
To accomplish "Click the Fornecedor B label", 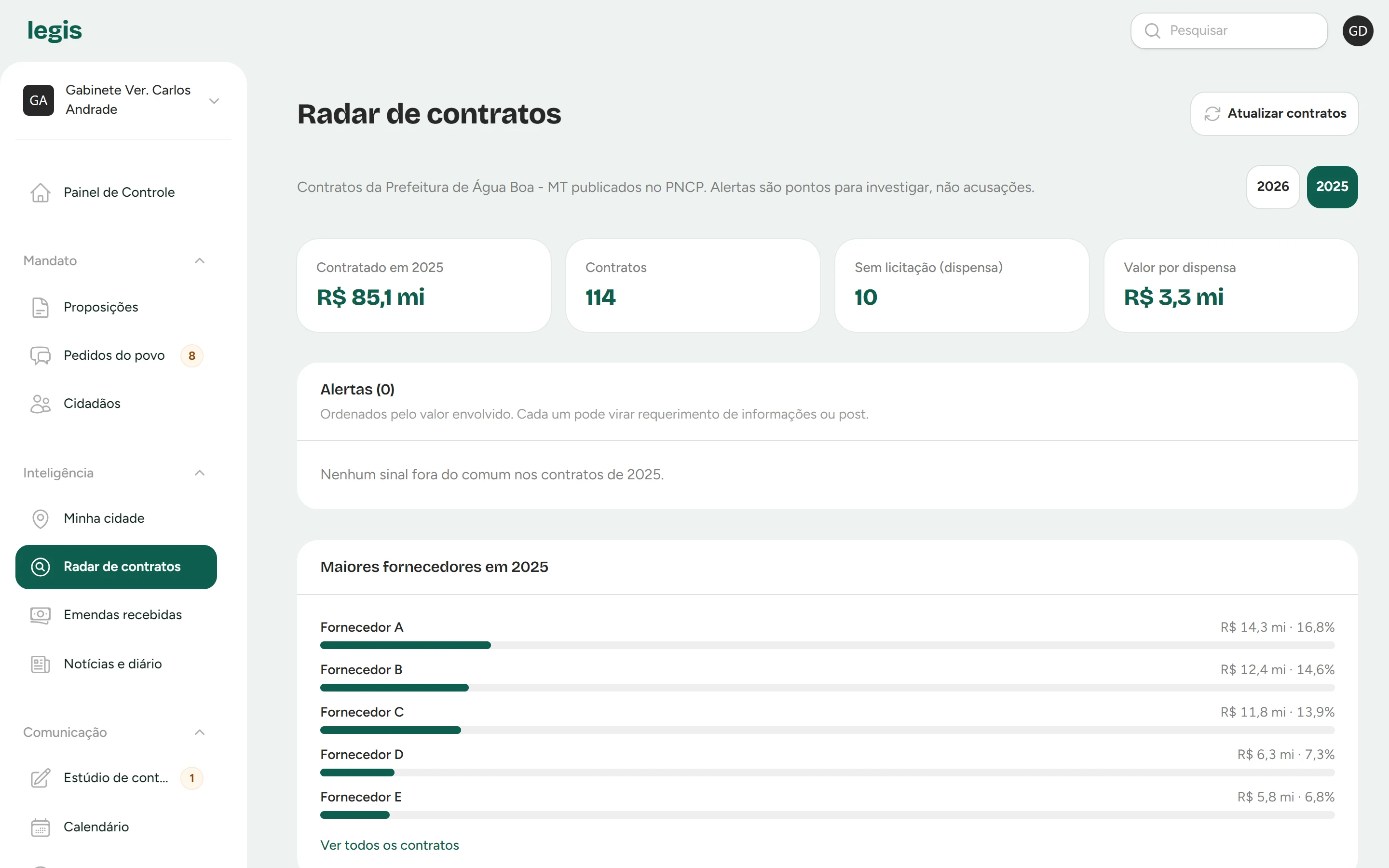I will 361,669.
